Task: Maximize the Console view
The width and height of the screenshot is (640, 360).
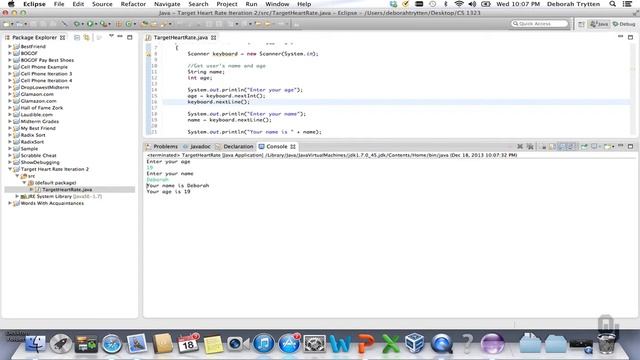Action: pyautogui.click(x=631, y=146)
